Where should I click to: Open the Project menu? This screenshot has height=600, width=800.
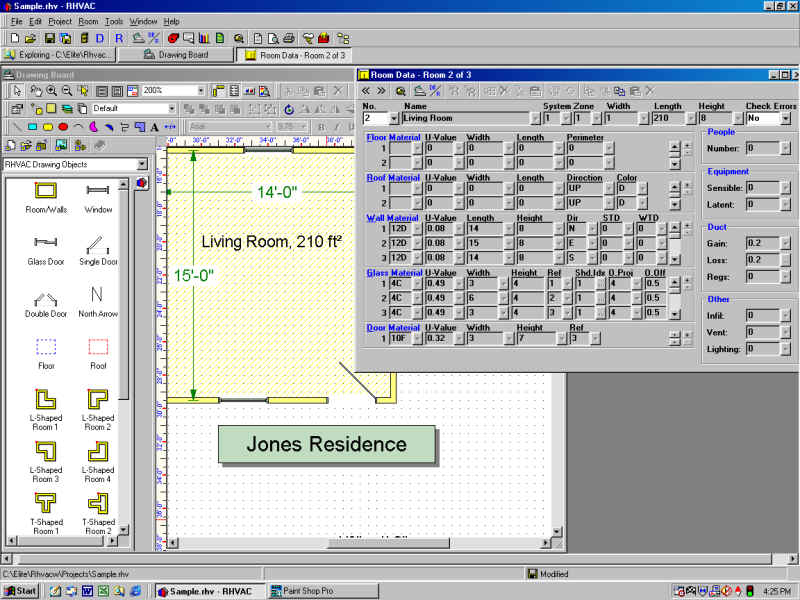[60, 21]
